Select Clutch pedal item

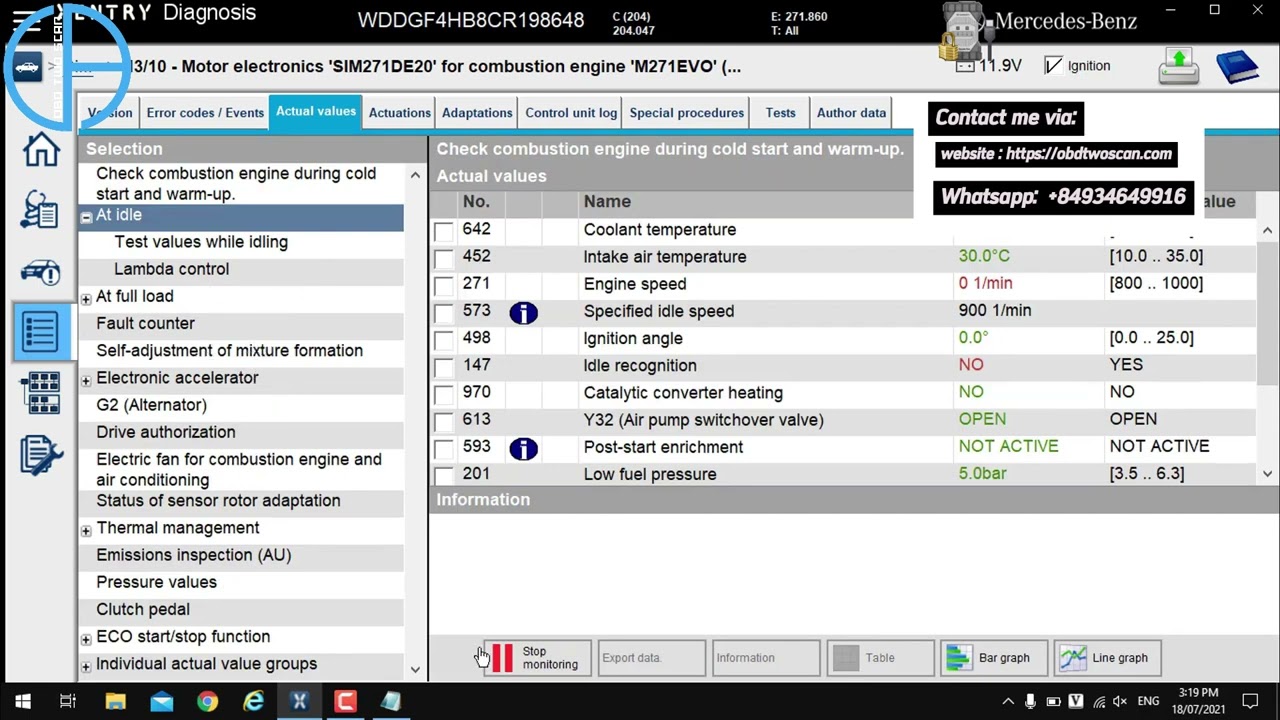pyautogui.click(x=143, y=609)
